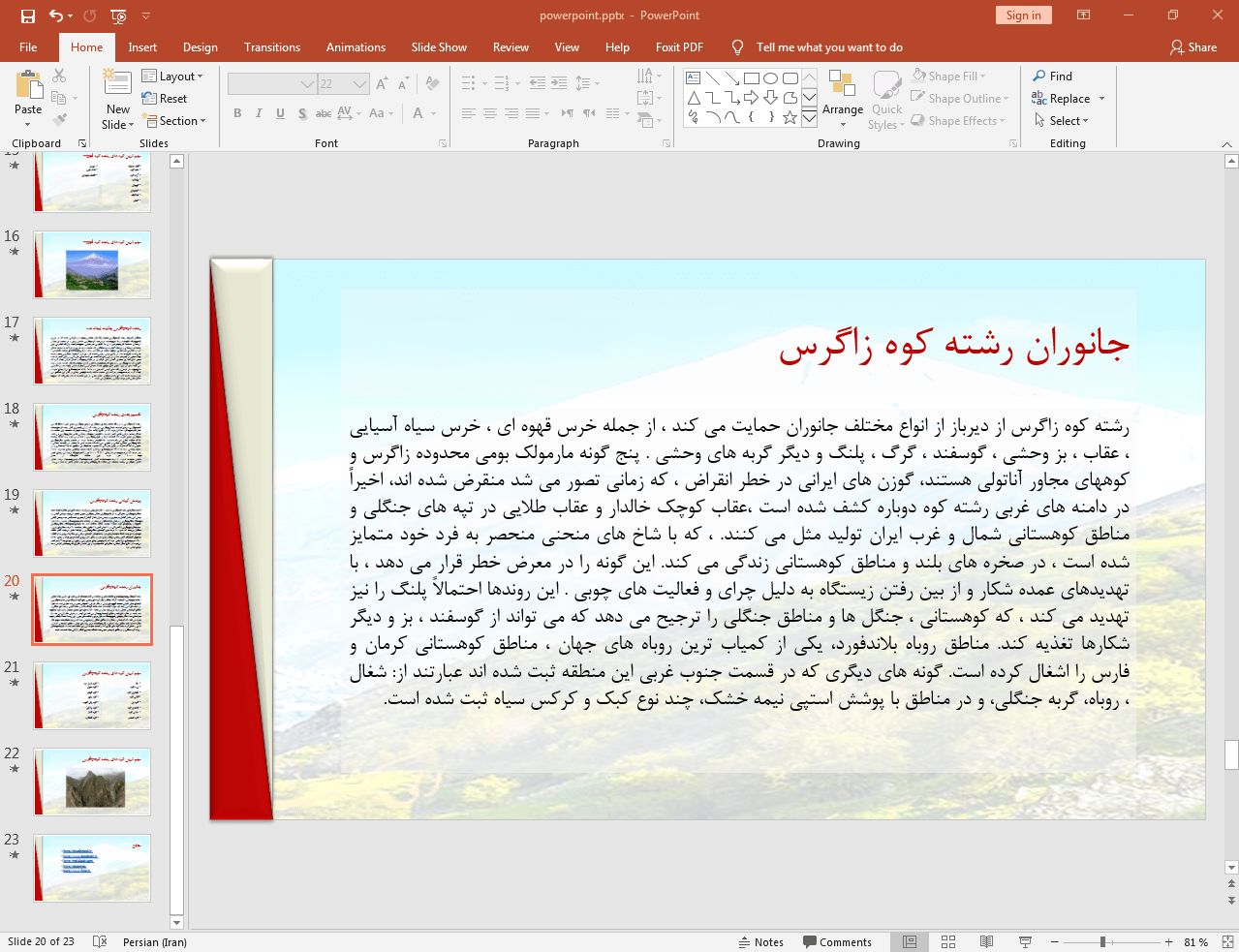Viewport: 1239px width, 952px height.
Task: Start slideshow from beginning via Quick Access icon
Action: pos(119,15)
